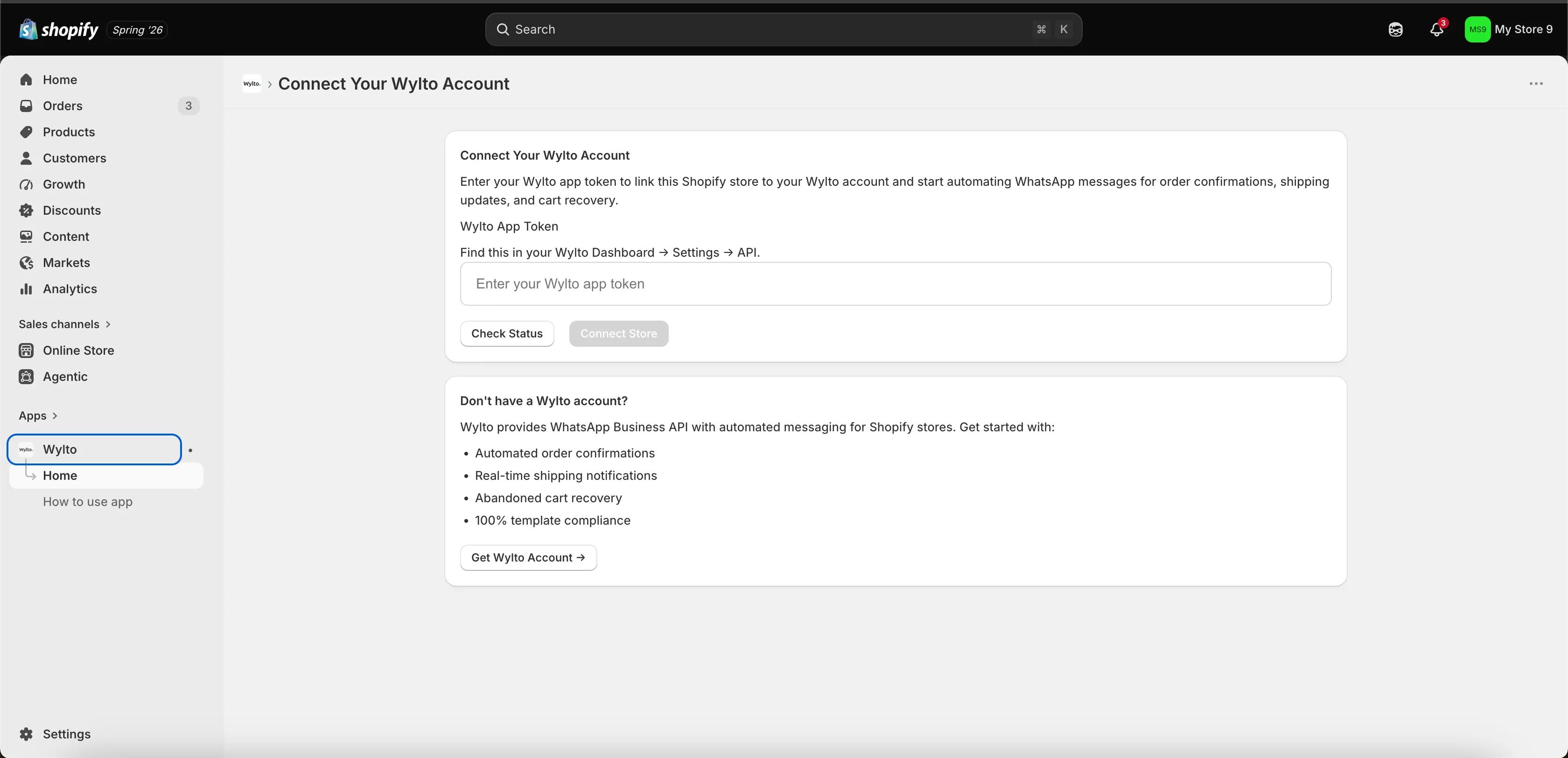The width and height of the screenshot is (1568, 758).
Task: Expand Sales channels chevron
Action: [108, 324]
